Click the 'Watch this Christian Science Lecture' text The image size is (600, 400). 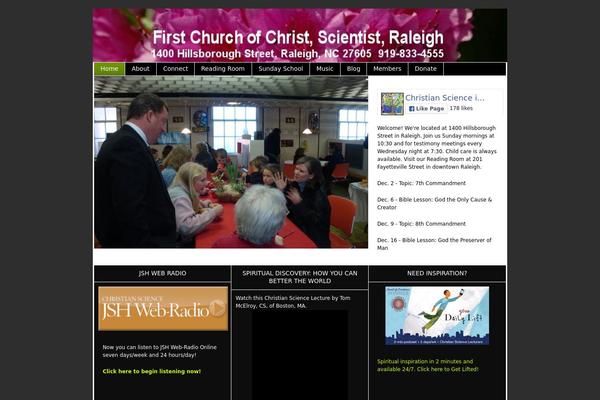point(293,302)
